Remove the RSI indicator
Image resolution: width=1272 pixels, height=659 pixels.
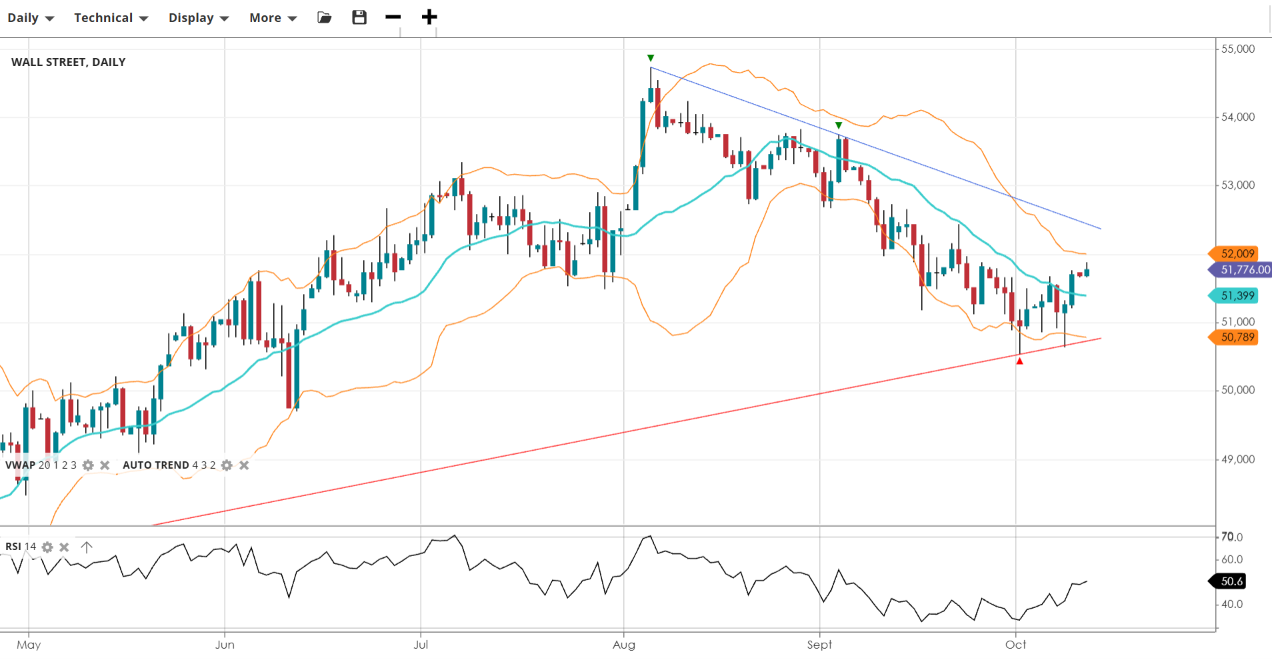[x=64, y=547]
